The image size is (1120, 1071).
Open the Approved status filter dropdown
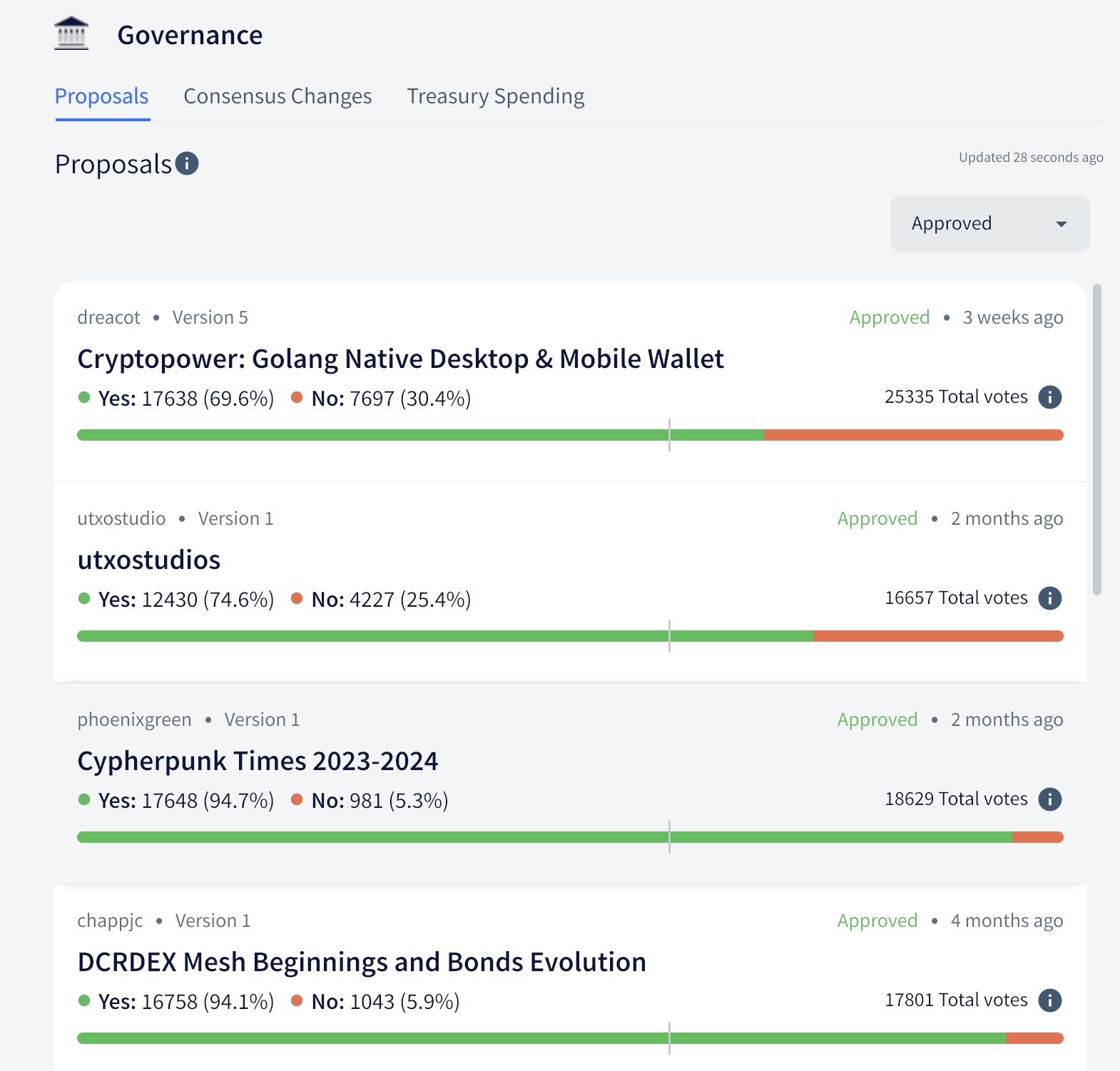pyautogui.click(x=989, y=224)
